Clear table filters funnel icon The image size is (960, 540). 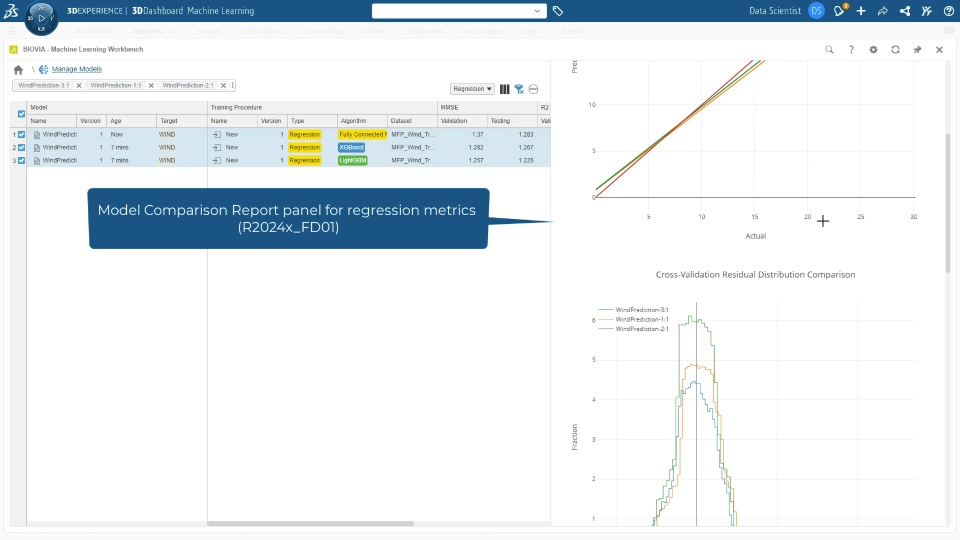coord(519,89)
